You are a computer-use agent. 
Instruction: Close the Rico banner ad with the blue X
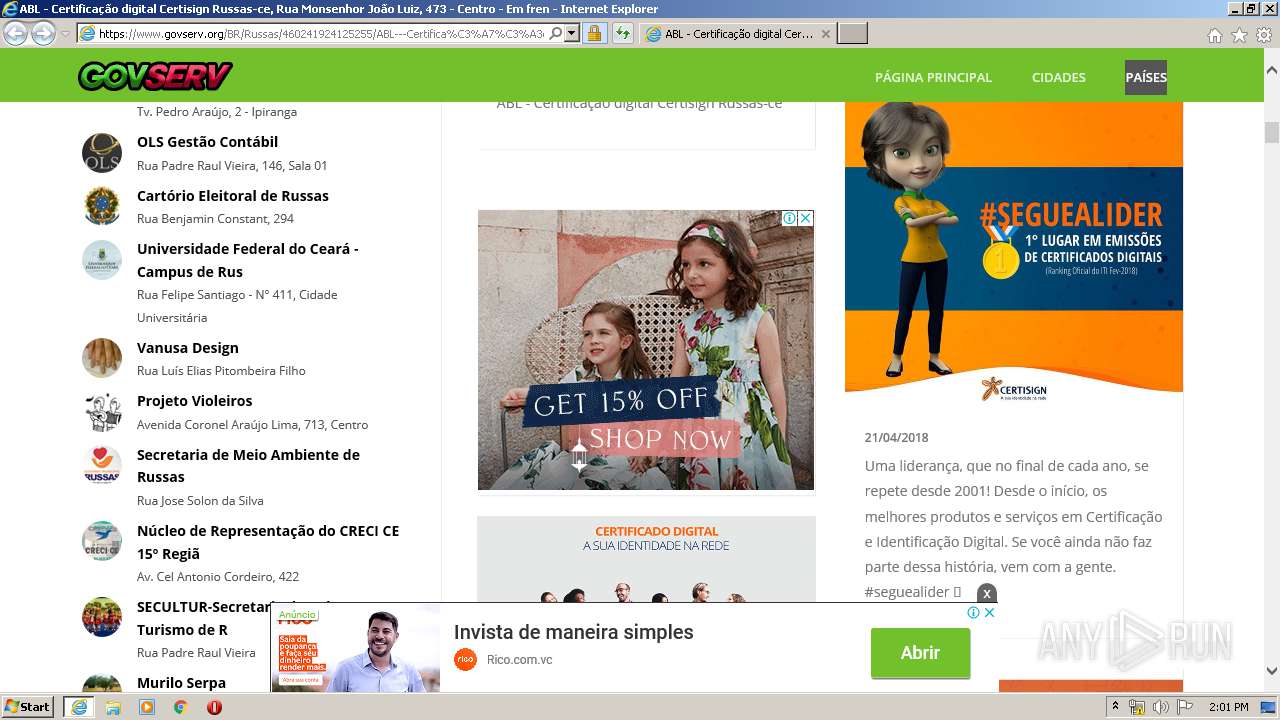click(989, 612)
